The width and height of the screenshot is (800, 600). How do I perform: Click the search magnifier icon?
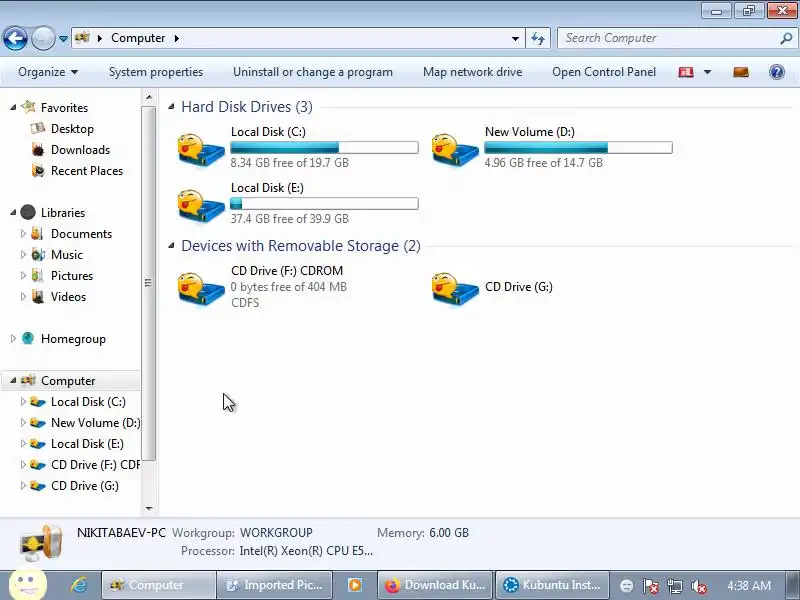(786, 38)
